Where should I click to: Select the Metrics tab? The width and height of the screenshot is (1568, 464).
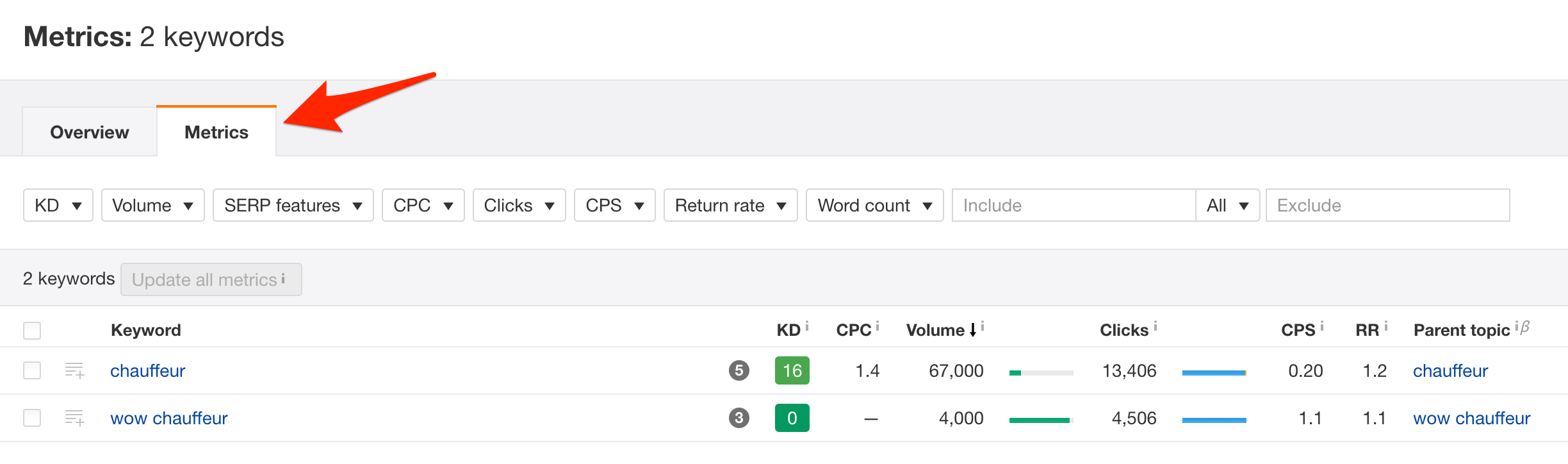(x=216, y=132)
